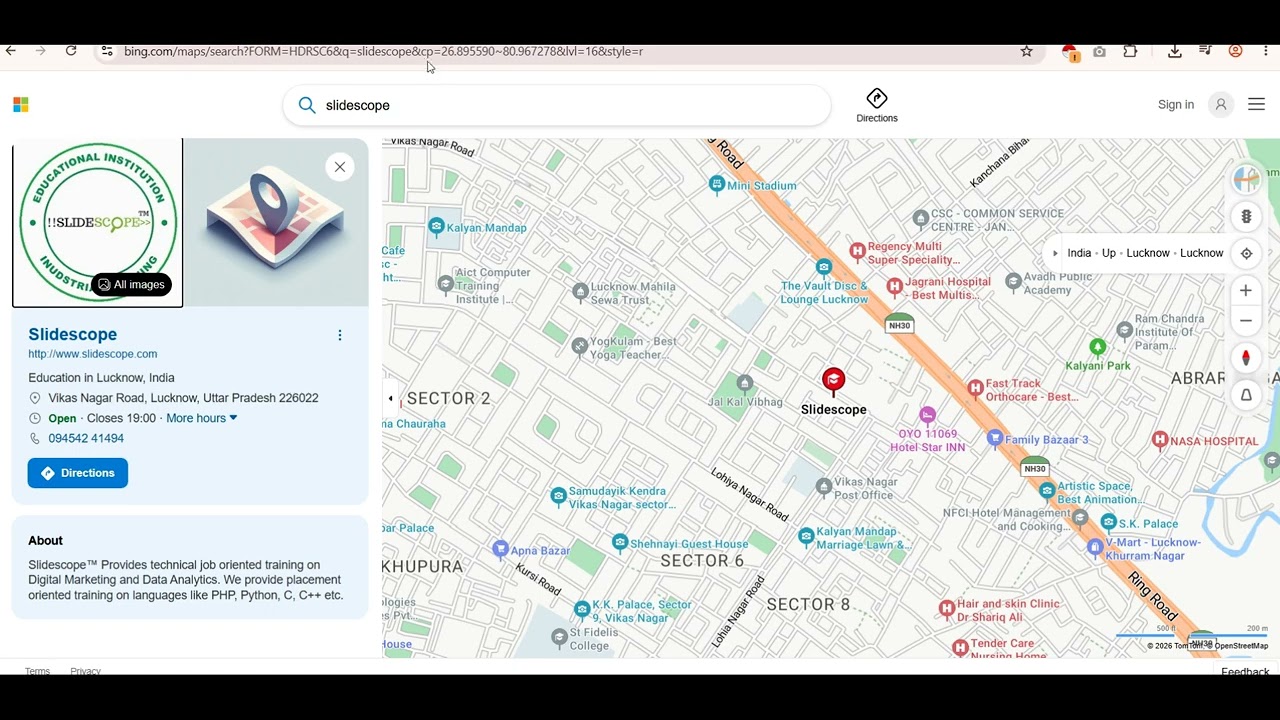Visit http://www.slidescope.com
The image size is (1280, 720).
point(92,354)
